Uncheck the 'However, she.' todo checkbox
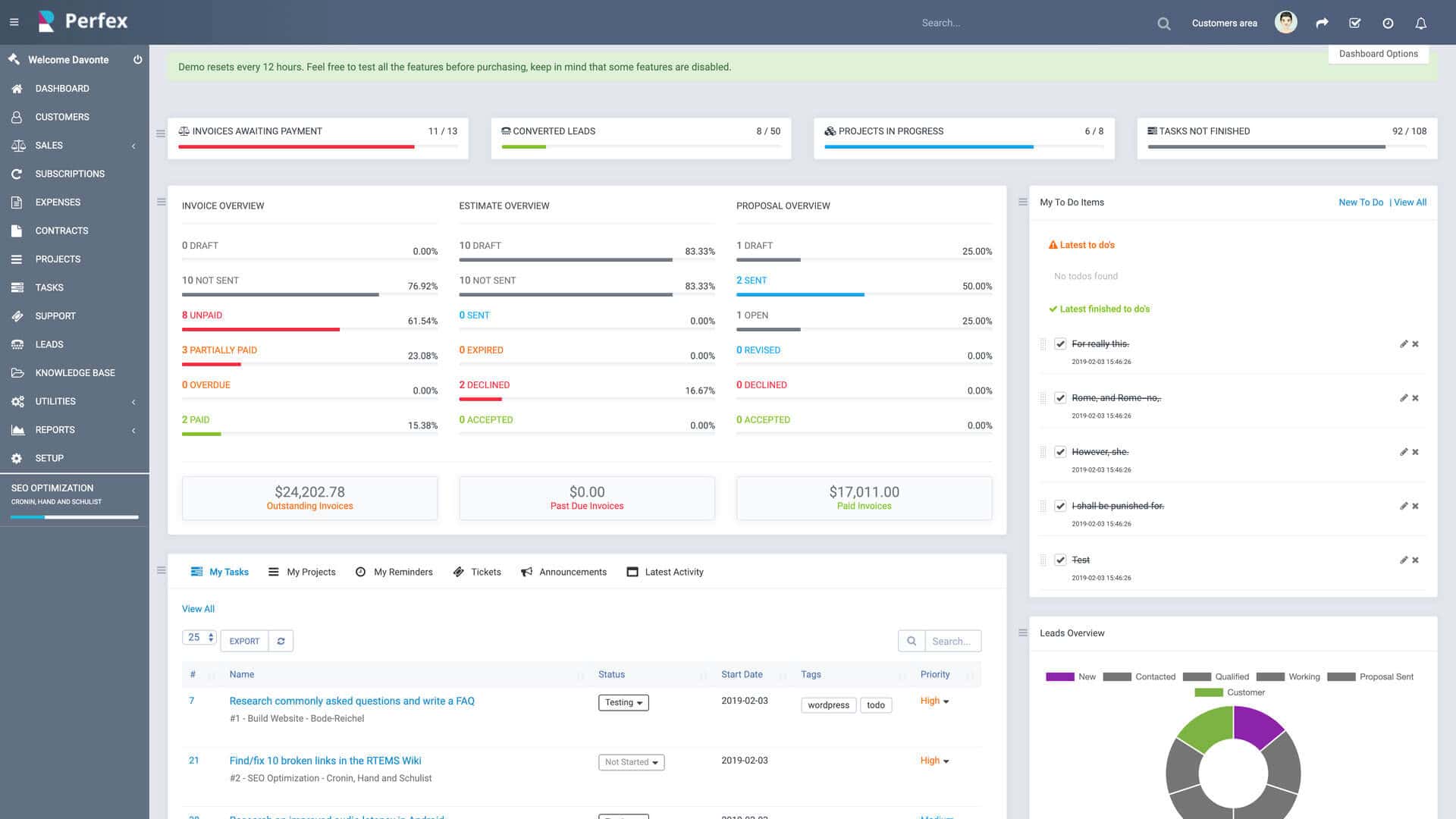 coord(1060,451)
